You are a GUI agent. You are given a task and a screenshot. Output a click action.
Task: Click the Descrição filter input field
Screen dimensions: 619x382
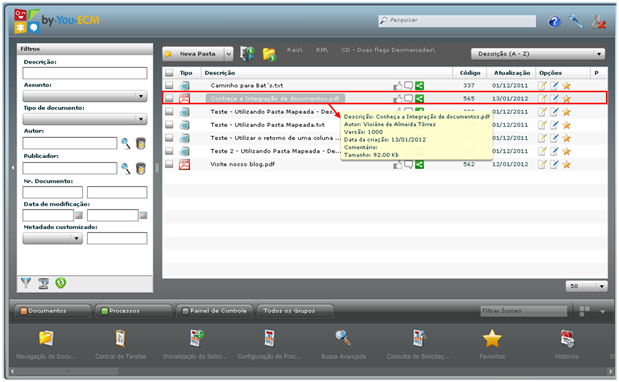(x=85, y=73)
